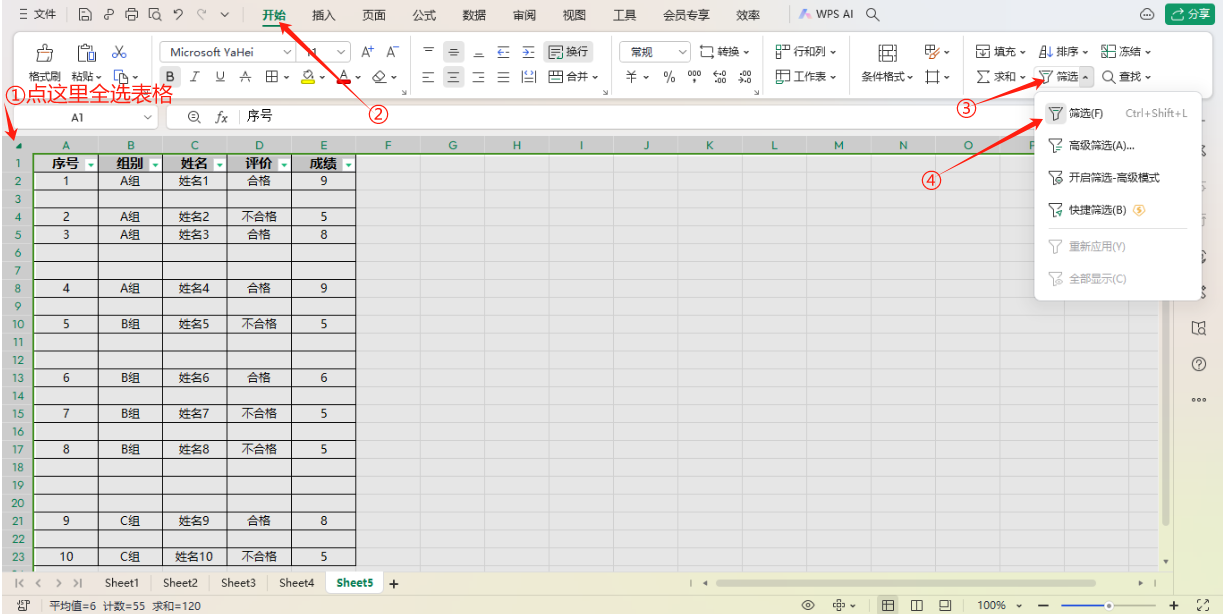
Task: Toggle Bold formatting button
Action: click(x=170, y=77)
